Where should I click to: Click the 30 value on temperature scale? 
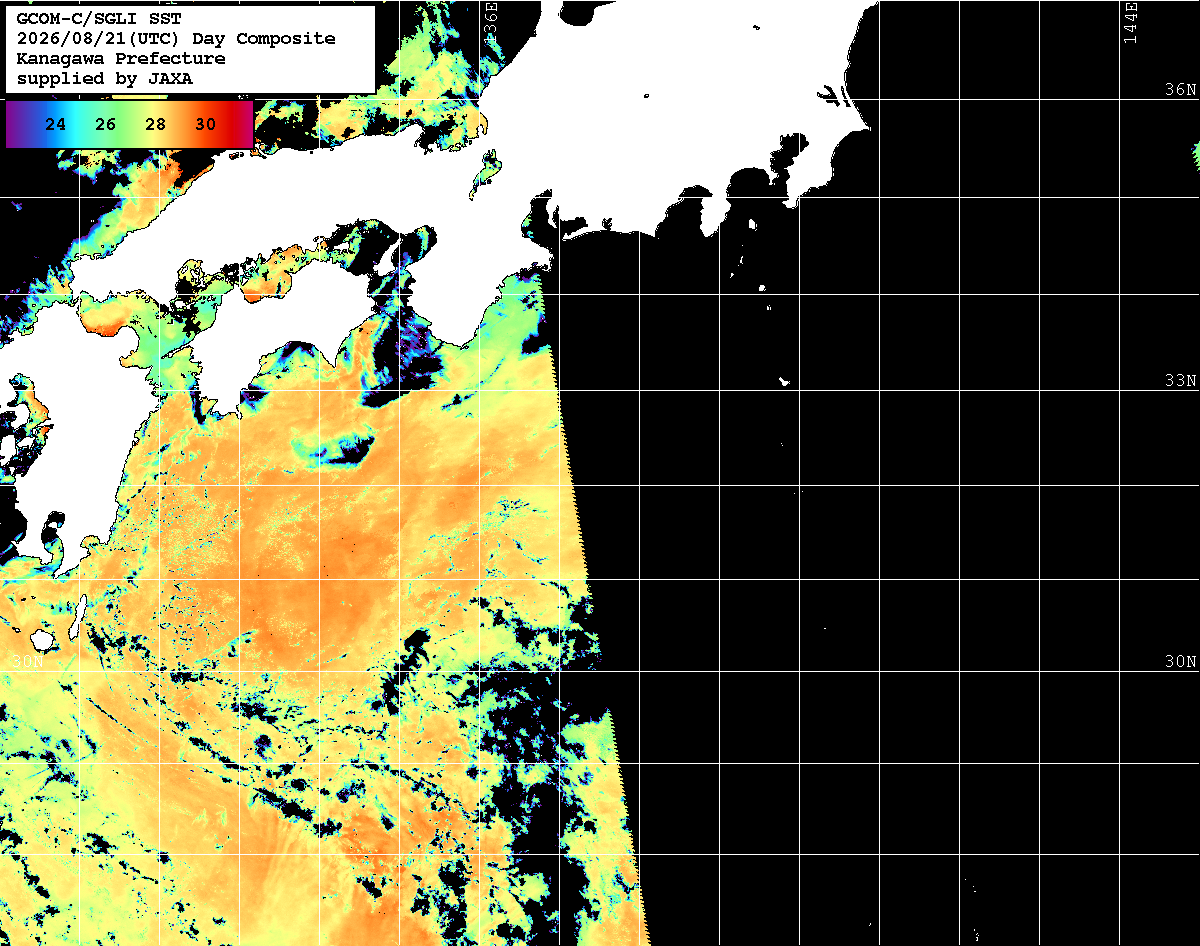(x=205, y=125)
